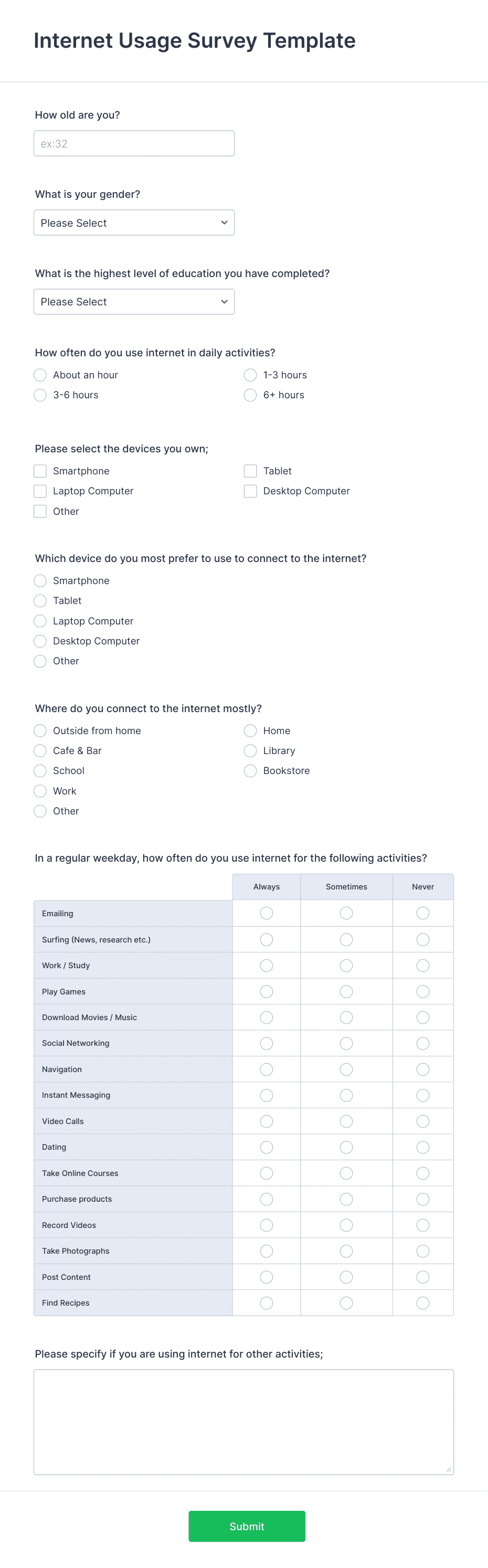Select "Library" as connection place
The height and width of the screenshot is (1568, 488).
(x=250, y=750)
